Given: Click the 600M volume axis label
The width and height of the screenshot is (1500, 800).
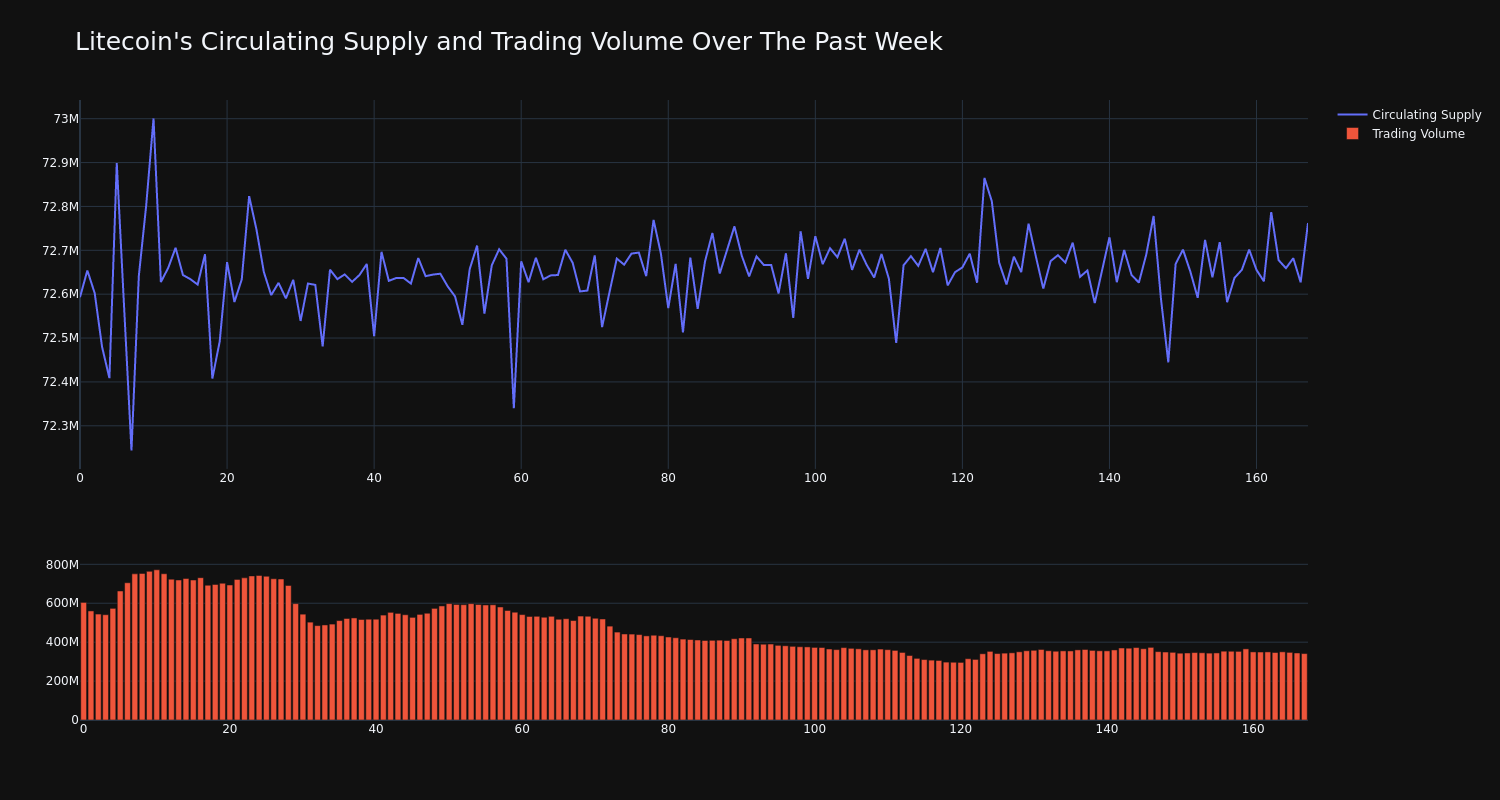Looking at the screenshot, I should (x=62, y=603).
